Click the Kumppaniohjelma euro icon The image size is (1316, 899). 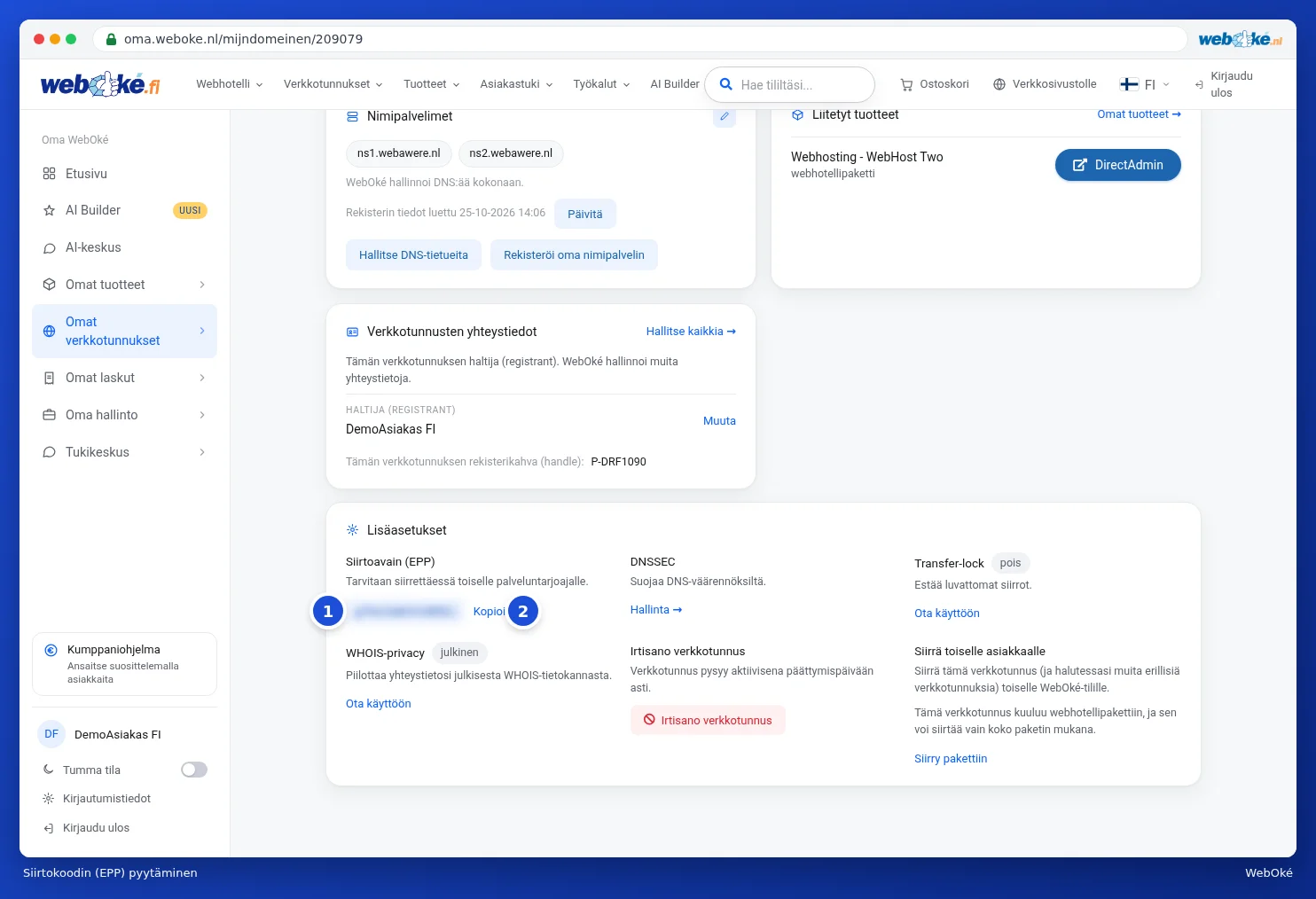click(x=51, y=650)
